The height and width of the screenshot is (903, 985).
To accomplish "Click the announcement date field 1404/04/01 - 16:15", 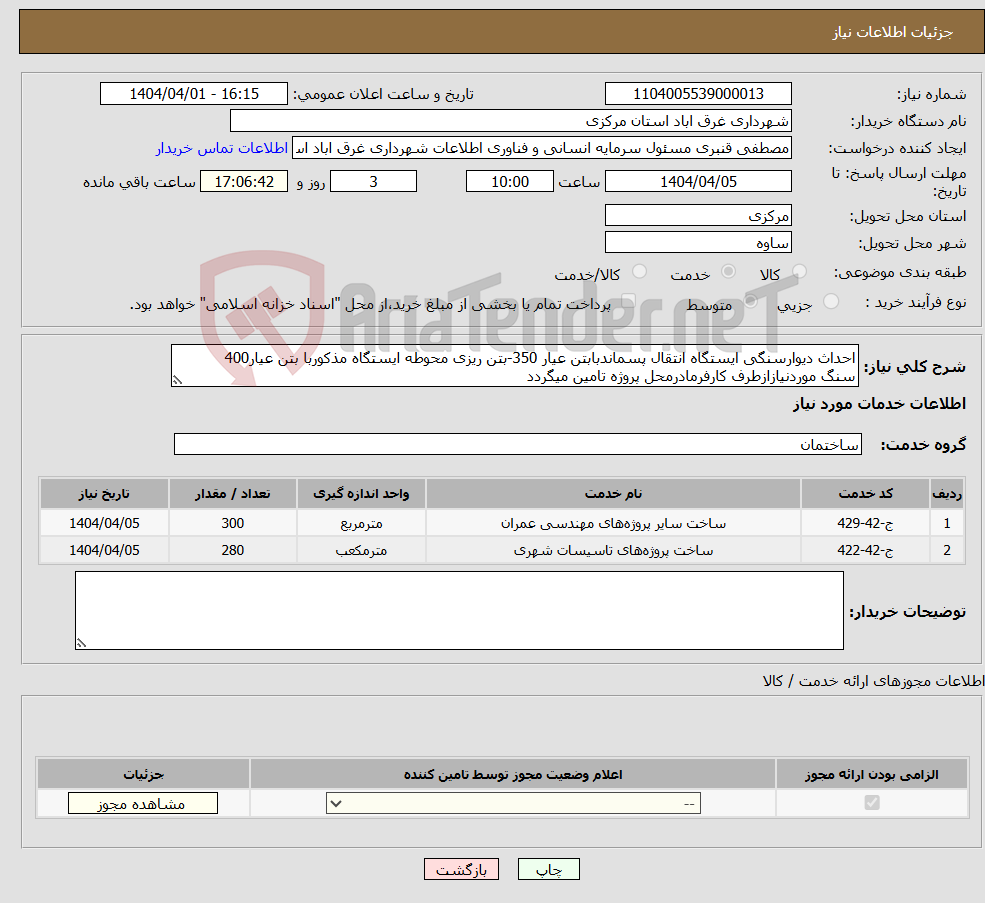I will pos(193,94).
